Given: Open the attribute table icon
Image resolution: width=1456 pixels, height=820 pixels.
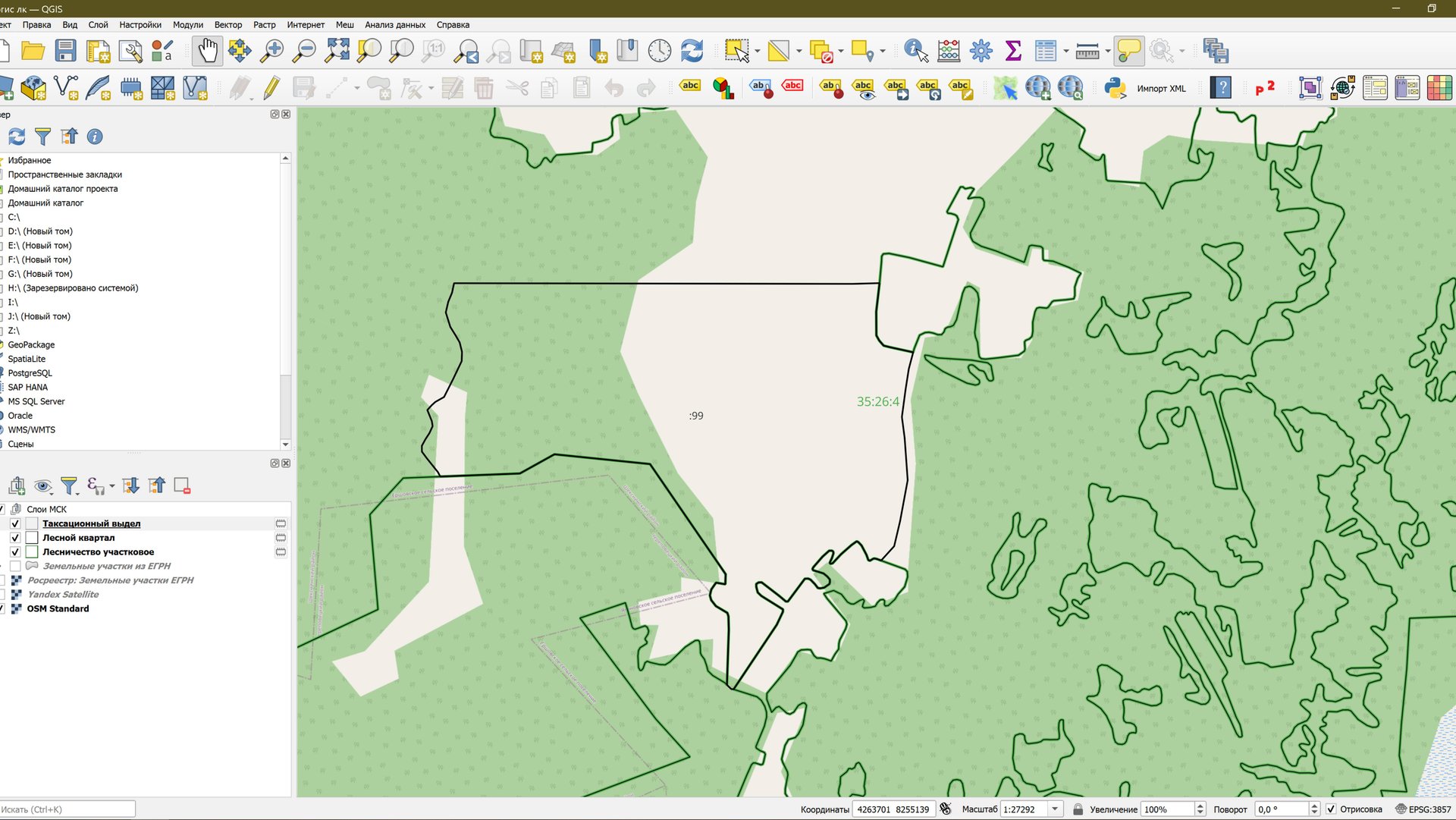Looking at the screenshot, I should [x=1046, y=51].
